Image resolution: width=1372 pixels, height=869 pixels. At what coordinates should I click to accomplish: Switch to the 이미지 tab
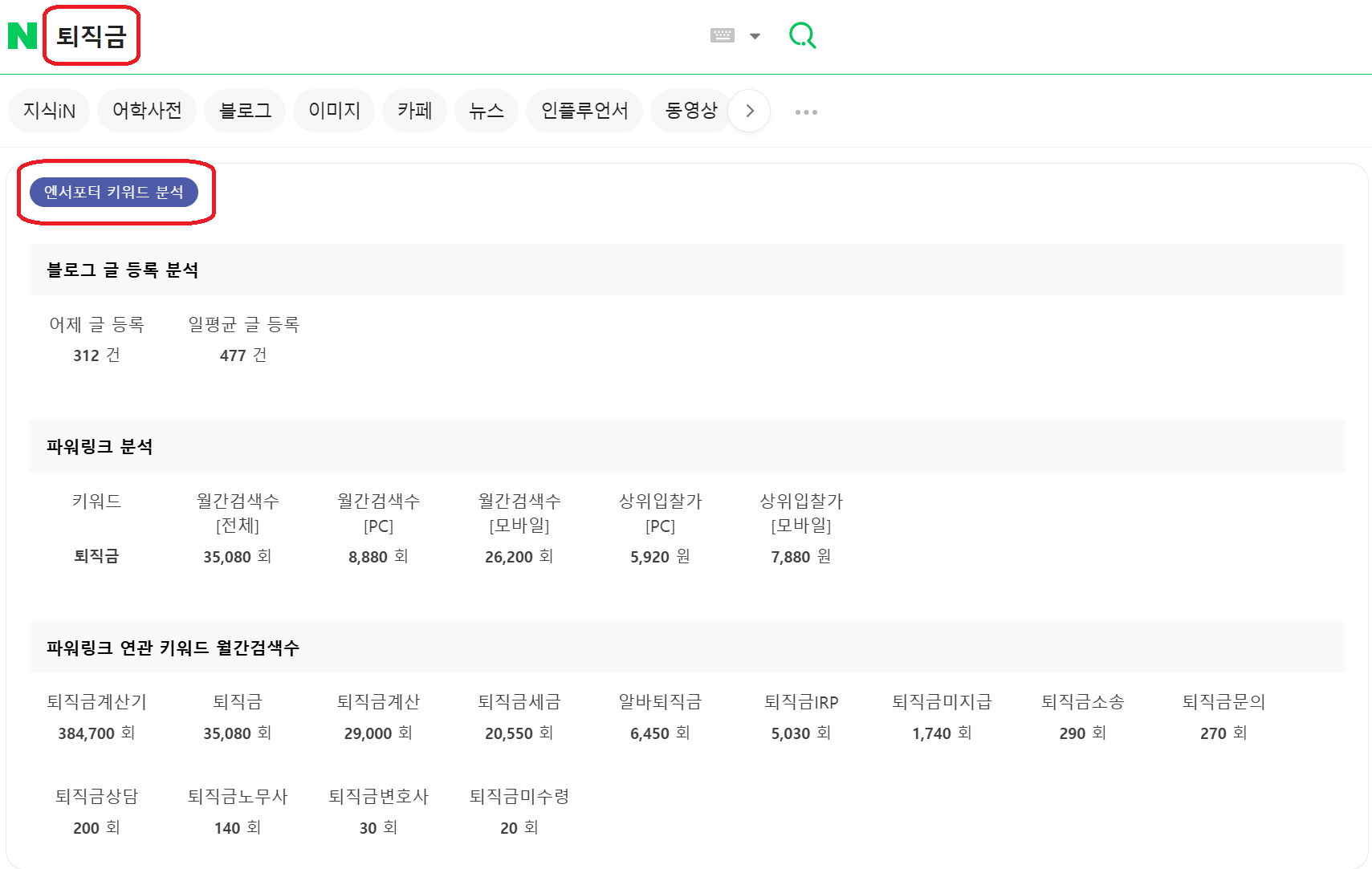pyautogui.click(x=334, y=111)
